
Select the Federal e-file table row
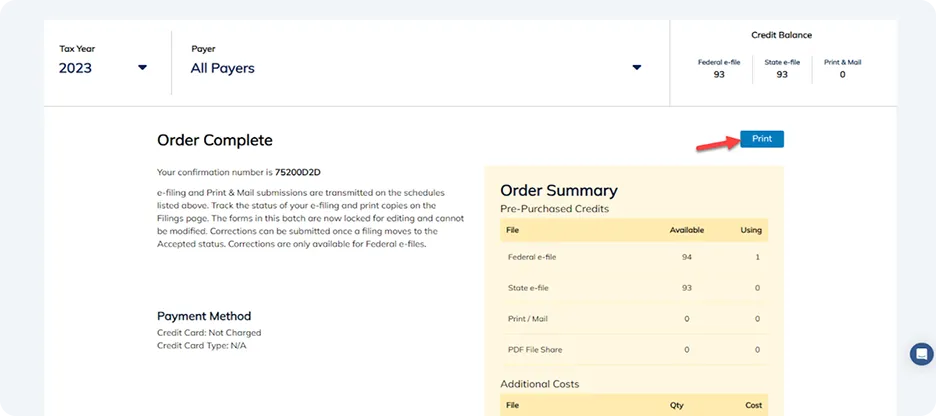click(x=634, y=257)
